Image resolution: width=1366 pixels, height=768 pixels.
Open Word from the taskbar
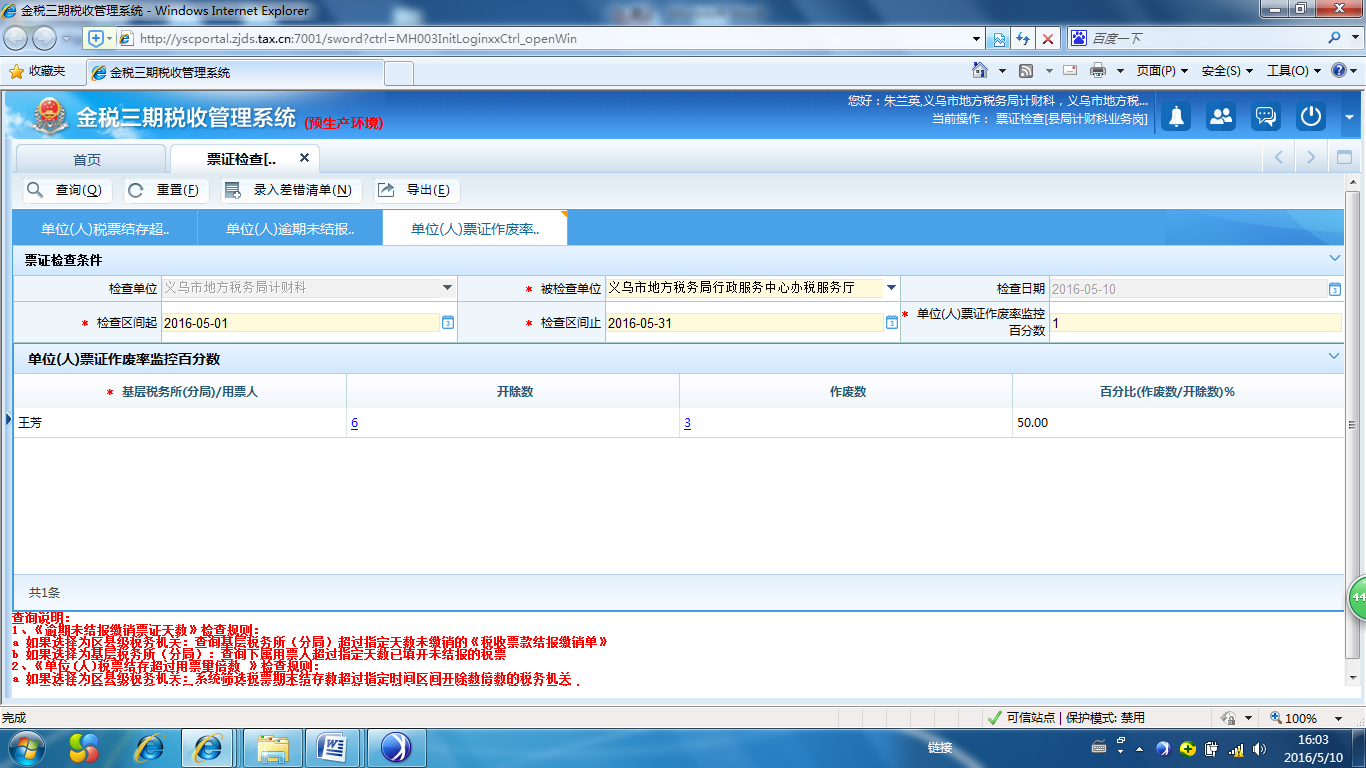(x=331, y=748)
